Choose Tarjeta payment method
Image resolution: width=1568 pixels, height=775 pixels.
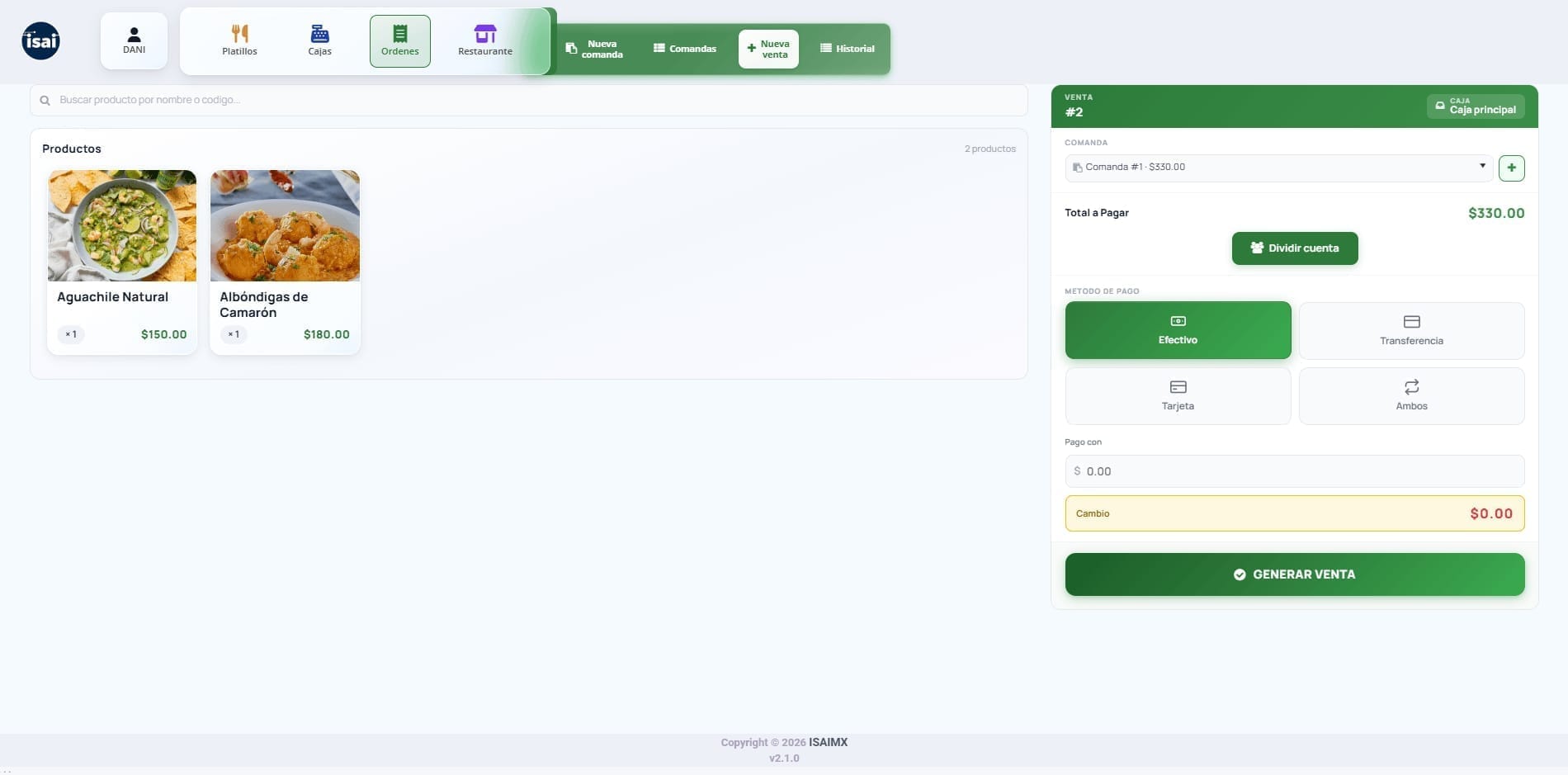pyautogui.click(x=1178, y=396)
